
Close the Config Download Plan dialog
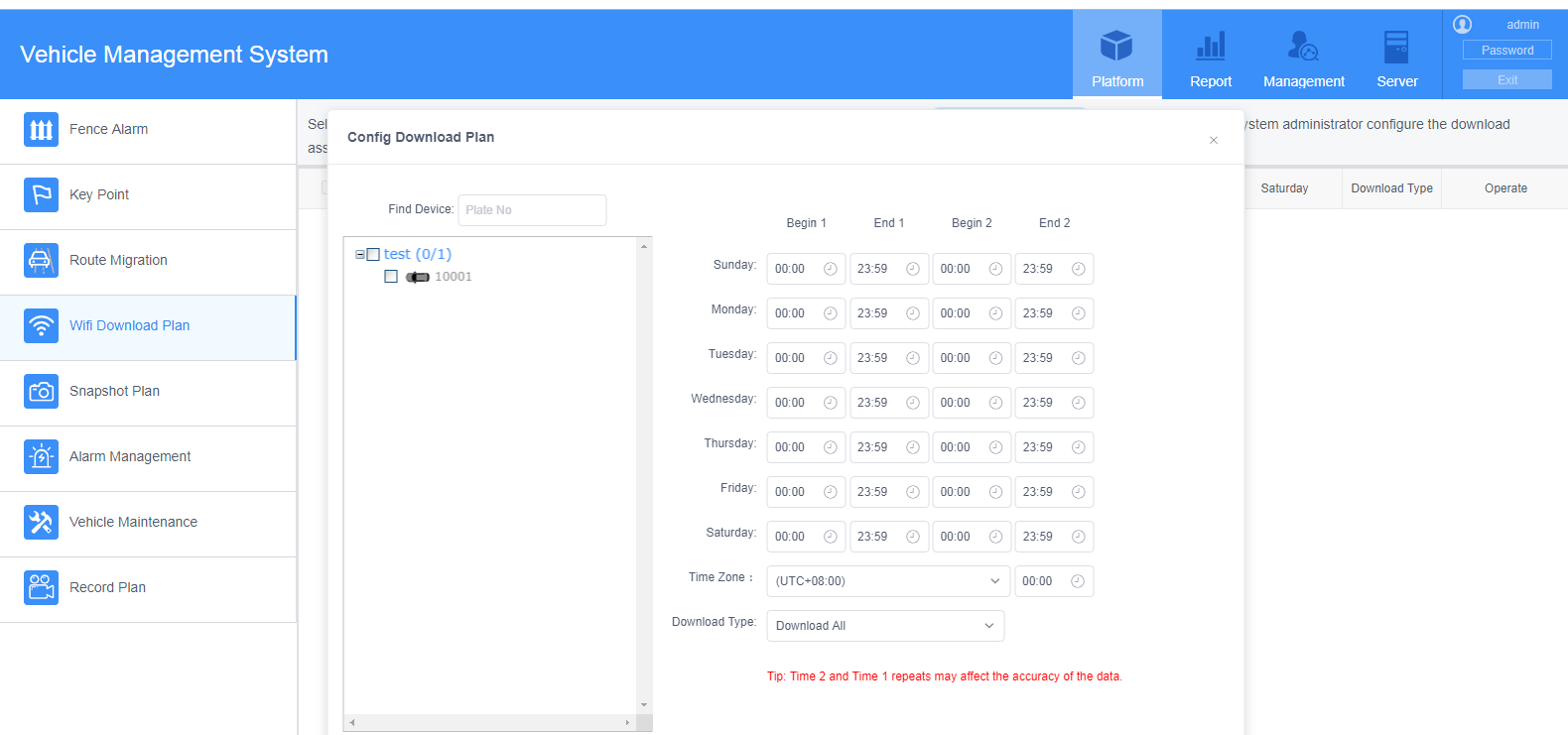click(1214, 140)
